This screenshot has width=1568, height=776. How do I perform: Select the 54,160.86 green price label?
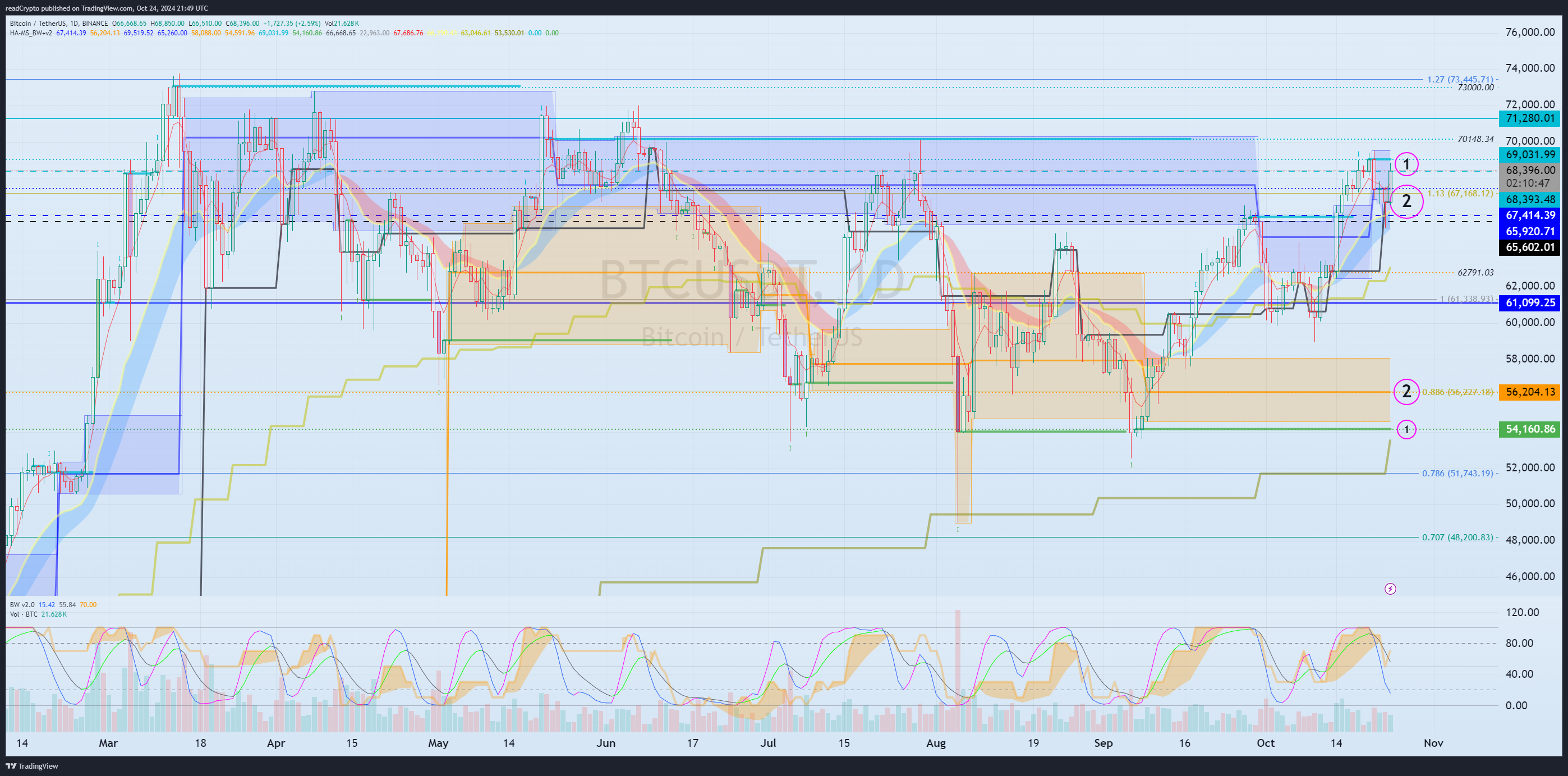(x=1530, y=429)
